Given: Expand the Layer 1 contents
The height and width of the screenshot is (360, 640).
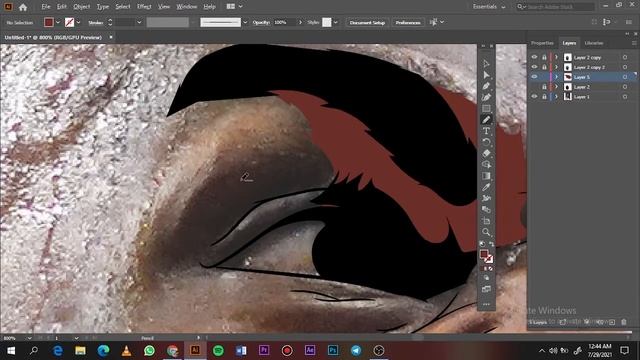Looking at the screenshot, I should pyautogui.click(x=556, y=96).
